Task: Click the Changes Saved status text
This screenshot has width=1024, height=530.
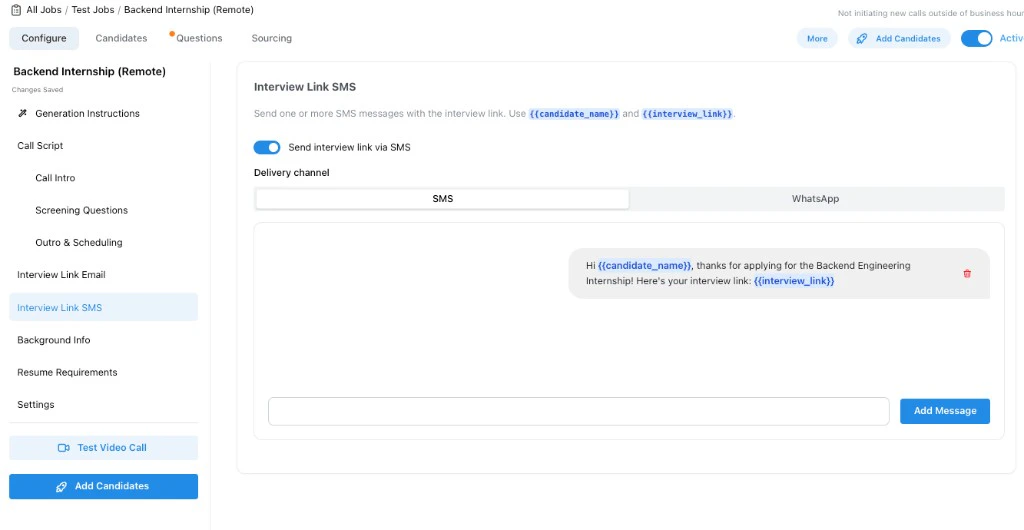Action: pos(37,89)
